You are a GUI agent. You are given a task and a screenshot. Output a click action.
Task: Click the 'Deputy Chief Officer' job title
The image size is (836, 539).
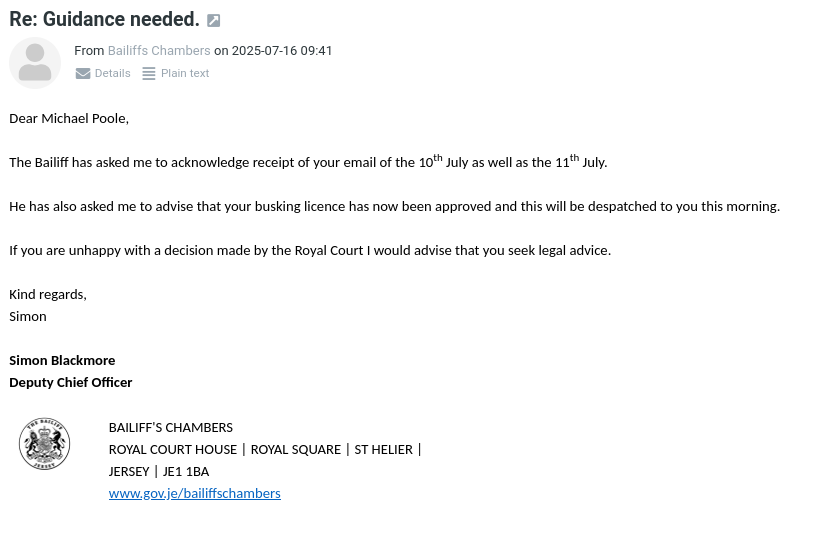click(x=71, y=382)
